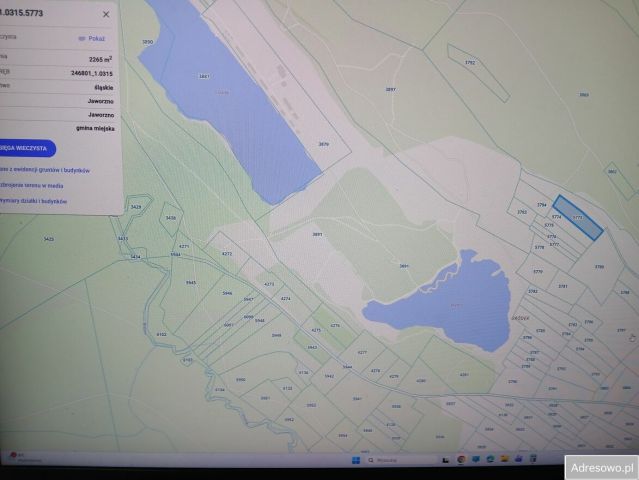The width and height of the screenshot is (639, 480).
Task: Switch to Google Chrome on taskbar
Action: click(x=461, y=460)
